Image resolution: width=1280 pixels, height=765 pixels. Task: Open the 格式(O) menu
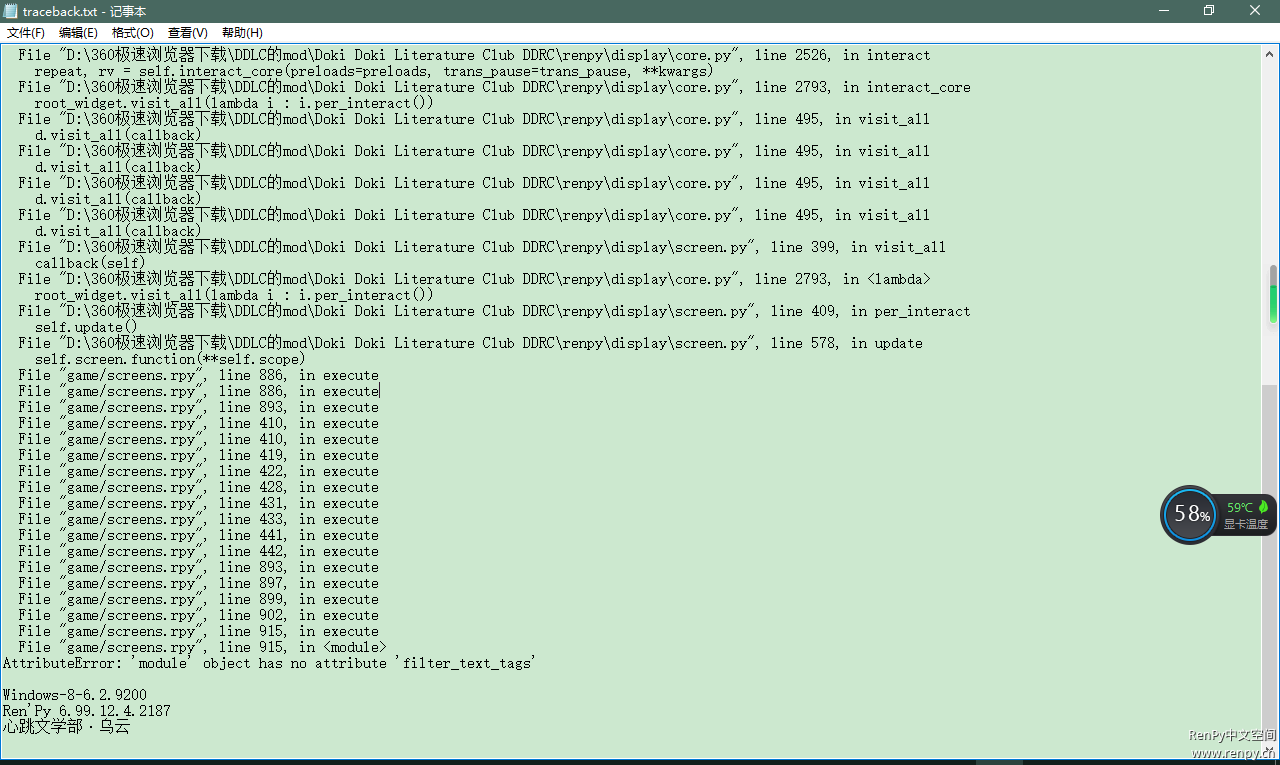[133, 33]
